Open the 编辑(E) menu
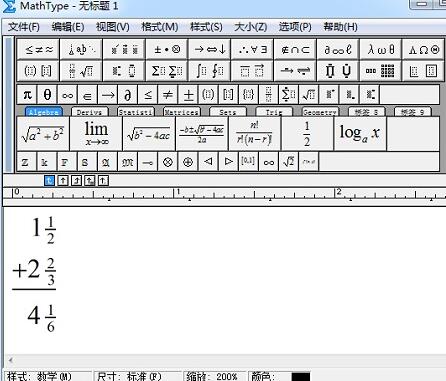The height and width of the screenshot is (381, 446). click(68, 27)
